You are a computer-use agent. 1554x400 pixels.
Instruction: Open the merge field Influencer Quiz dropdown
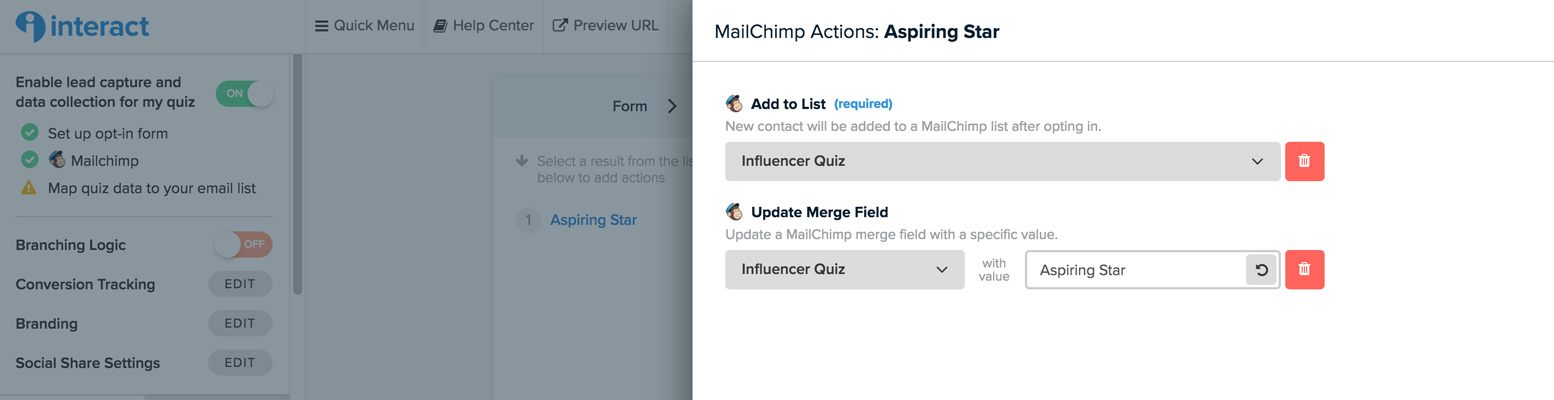[845, 269]
